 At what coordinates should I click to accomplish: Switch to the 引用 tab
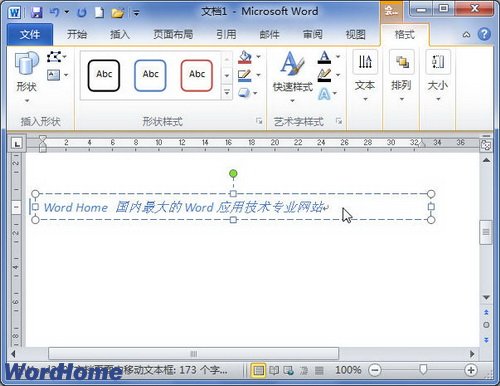[226, 34]
